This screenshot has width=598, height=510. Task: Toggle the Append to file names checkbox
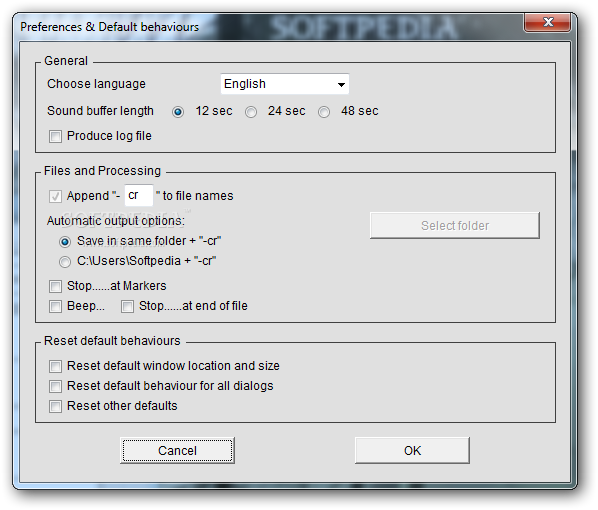pyautogui.click(x=55, y=196)
